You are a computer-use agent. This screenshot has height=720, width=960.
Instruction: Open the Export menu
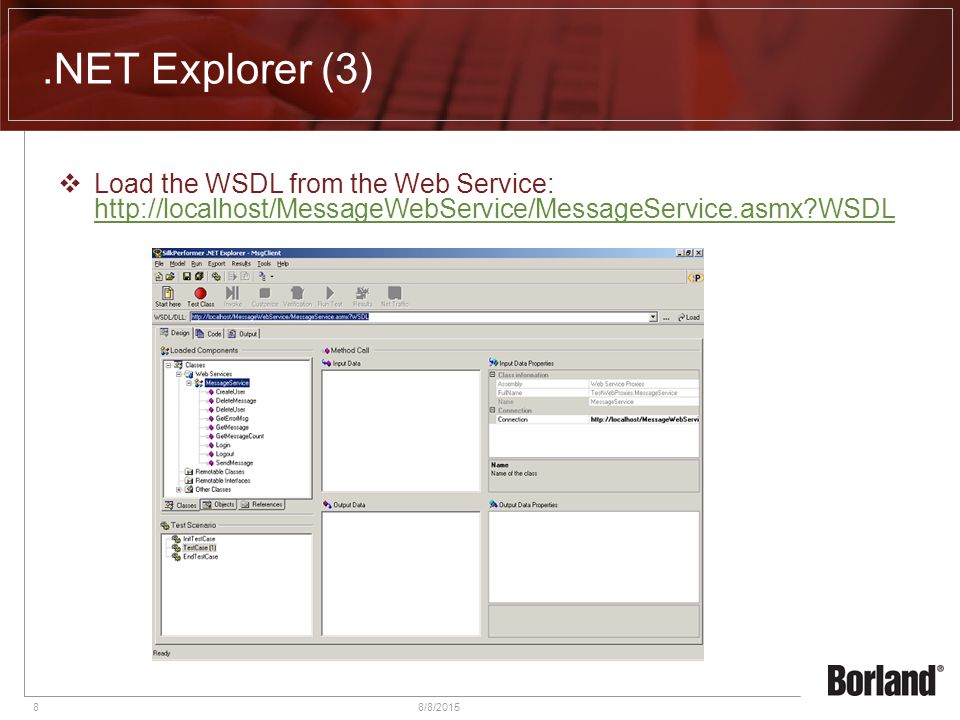(217, 264)
